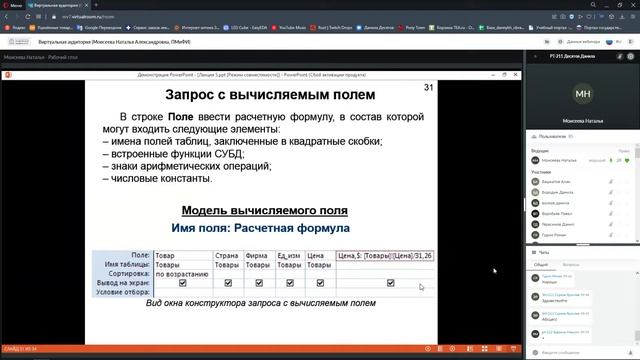
Task: Click the back arrow in the video panel header
Action: point(535,56)
